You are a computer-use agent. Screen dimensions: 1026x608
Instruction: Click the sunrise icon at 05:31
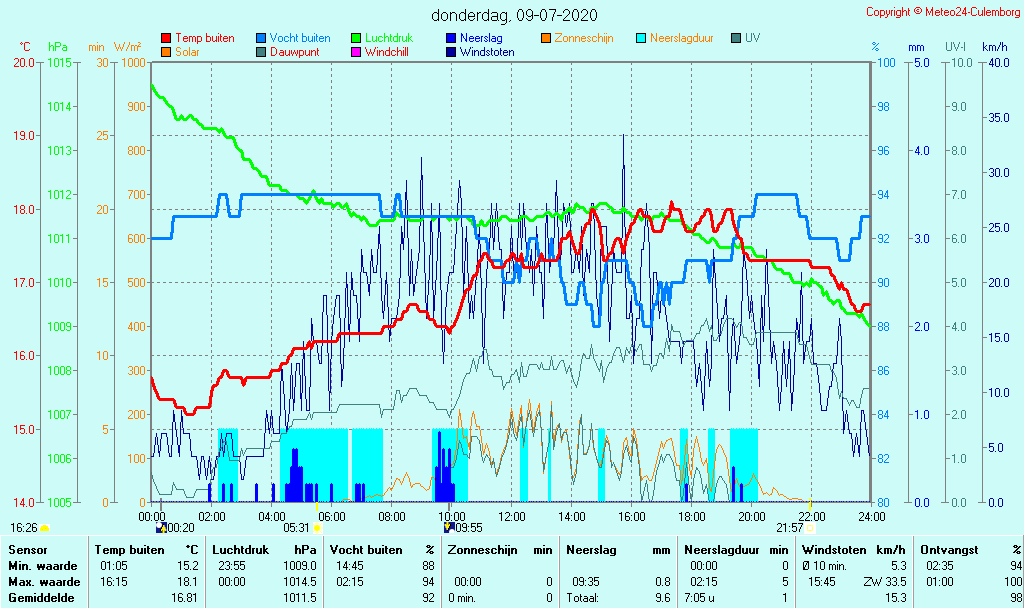coord(317,527)
